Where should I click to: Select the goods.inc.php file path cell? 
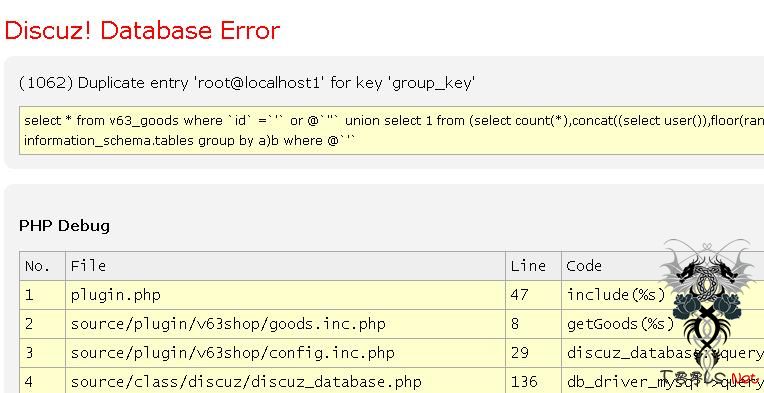pyautogui.click(x=286, y=324)
